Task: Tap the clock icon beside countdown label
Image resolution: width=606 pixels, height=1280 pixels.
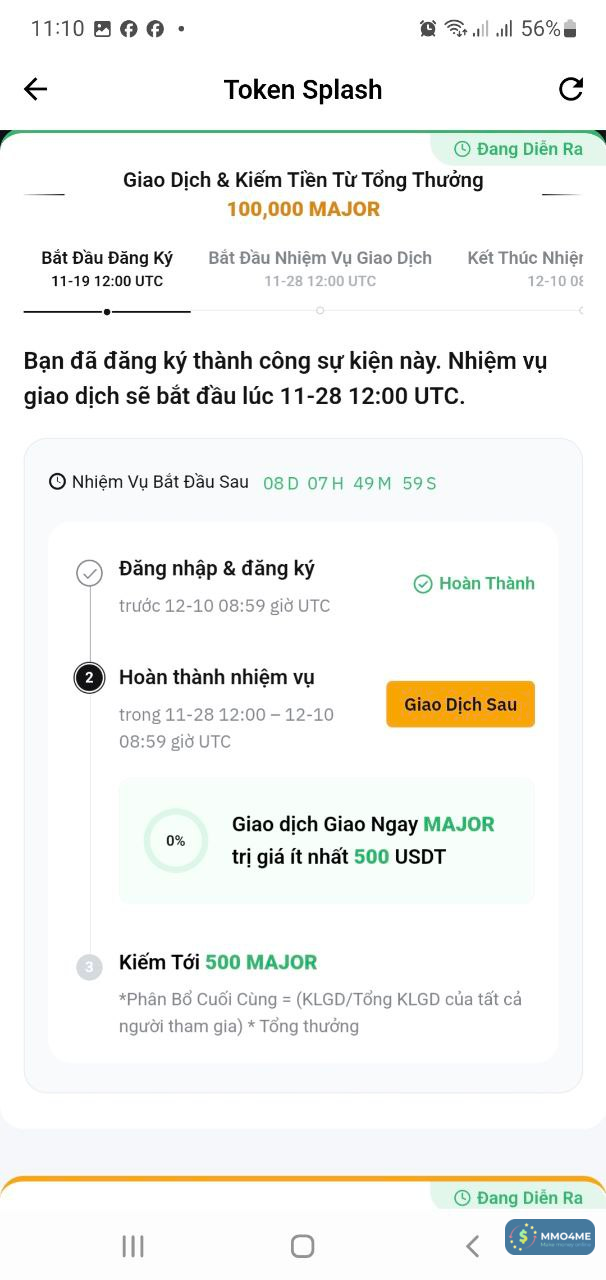Action: pyautogui.click(x=58, y=481)
